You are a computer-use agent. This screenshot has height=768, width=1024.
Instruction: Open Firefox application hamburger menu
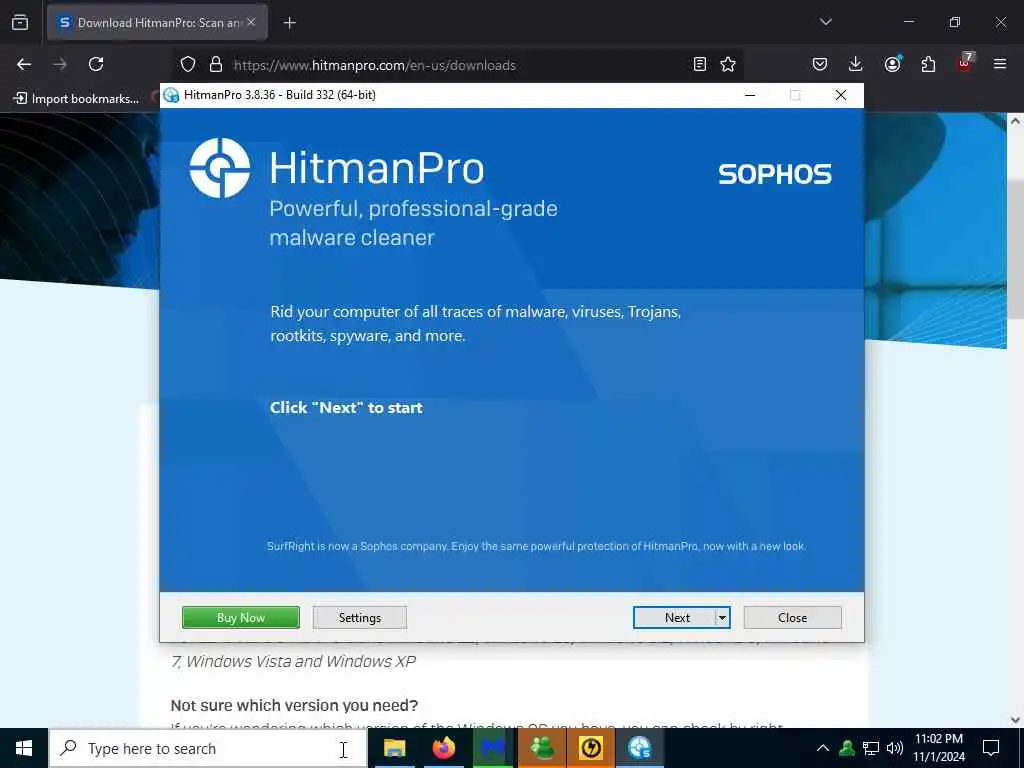pos(1000,64)
